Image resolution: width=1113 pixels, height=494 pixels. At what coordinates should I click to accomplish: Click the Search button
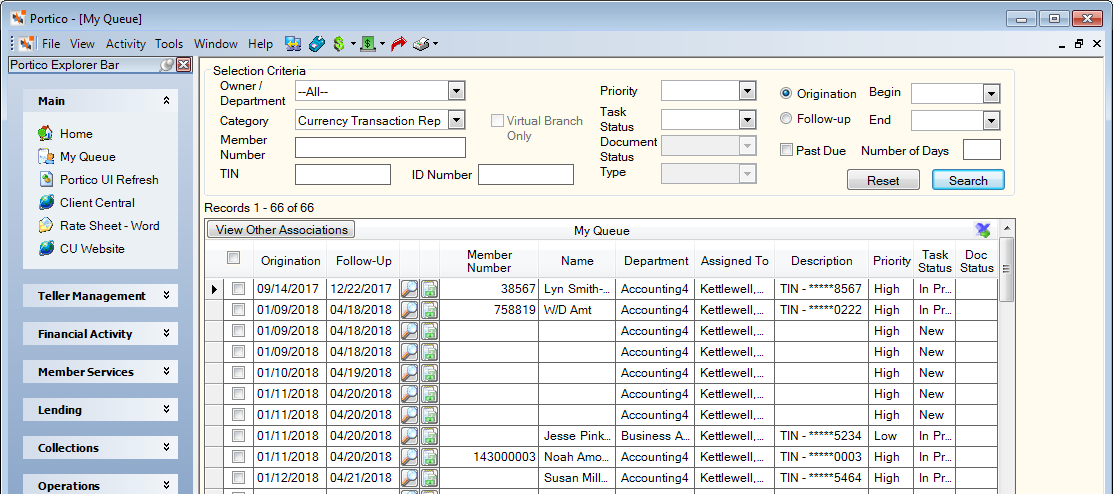tap(968, 180)
